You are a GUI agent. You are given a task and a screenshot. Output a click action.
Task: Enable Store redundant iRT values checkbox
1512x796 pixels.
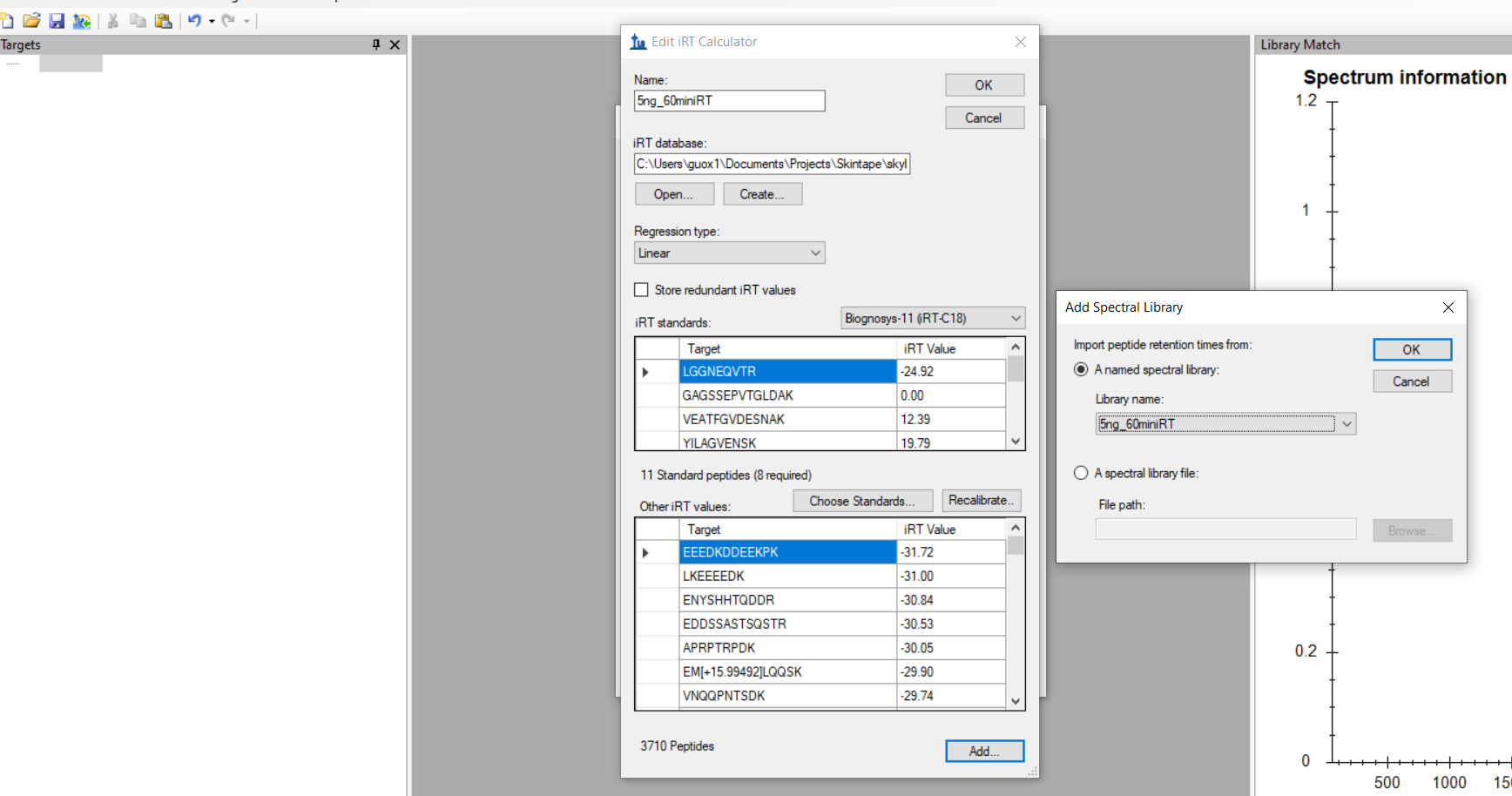[x=642, y=290]
